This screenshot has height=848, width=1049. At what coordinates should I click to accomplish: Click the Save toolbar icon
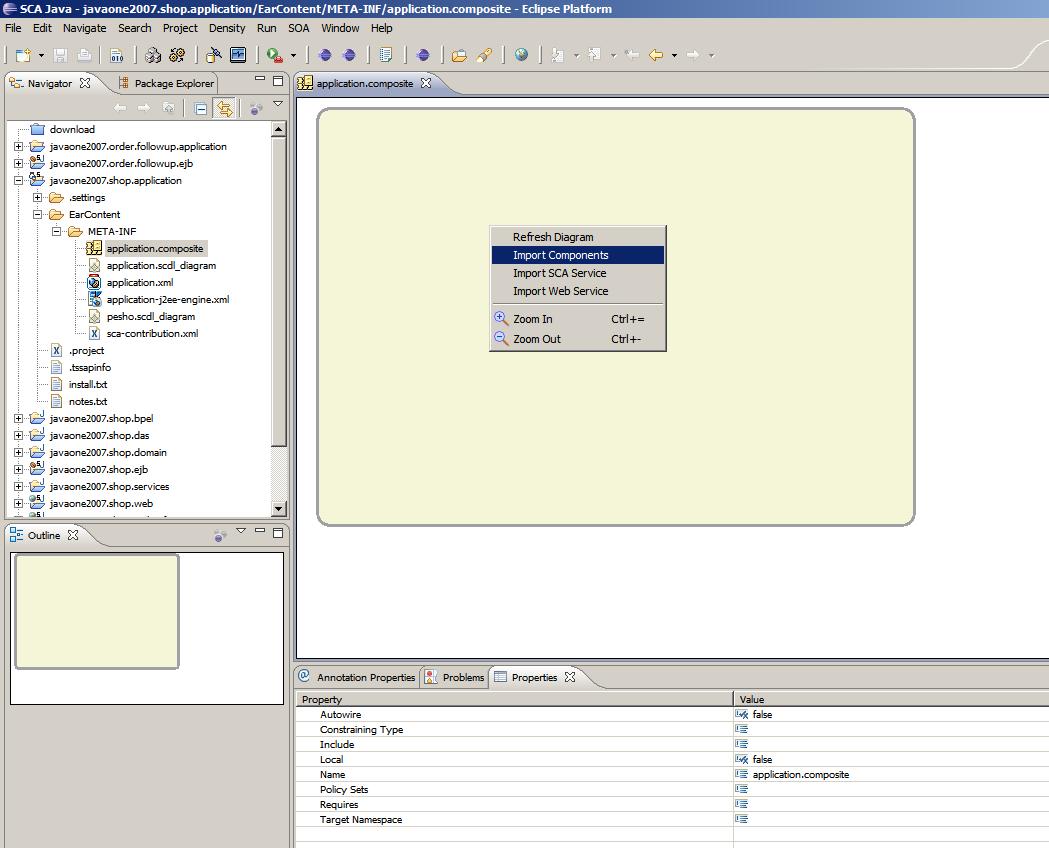(x=60, y=55)
